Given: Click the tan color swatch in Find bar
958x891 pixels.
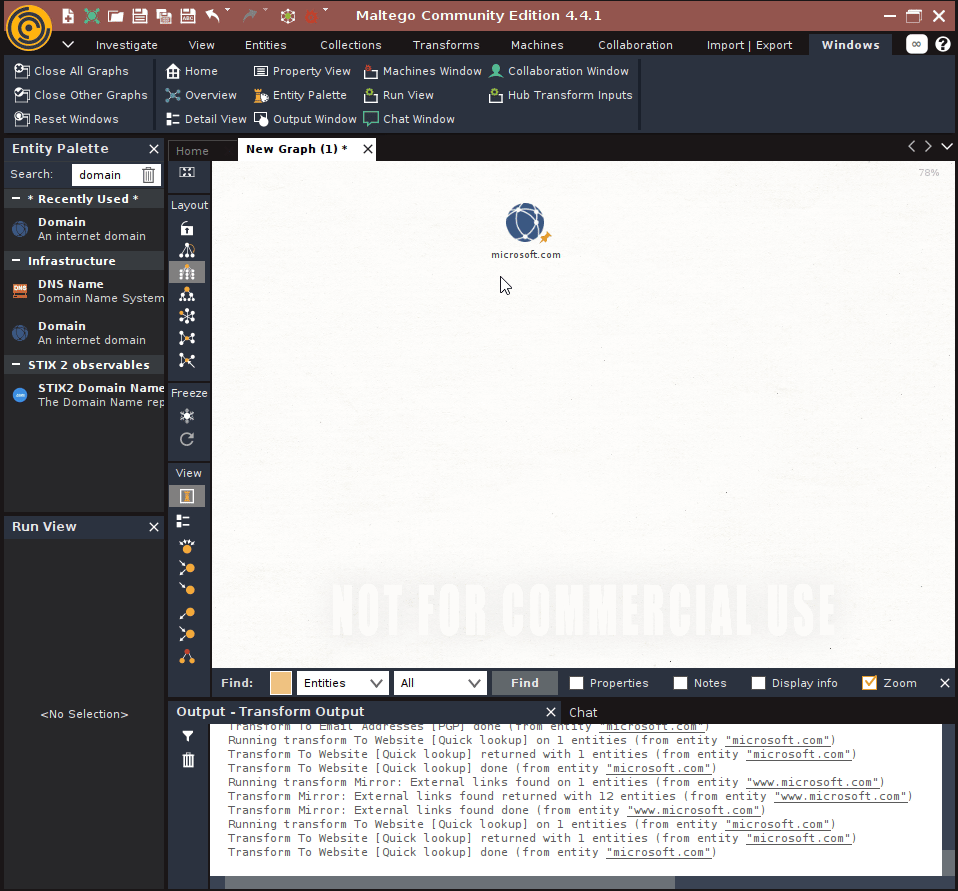Looking at the screenshot, I should pos(280,683).
